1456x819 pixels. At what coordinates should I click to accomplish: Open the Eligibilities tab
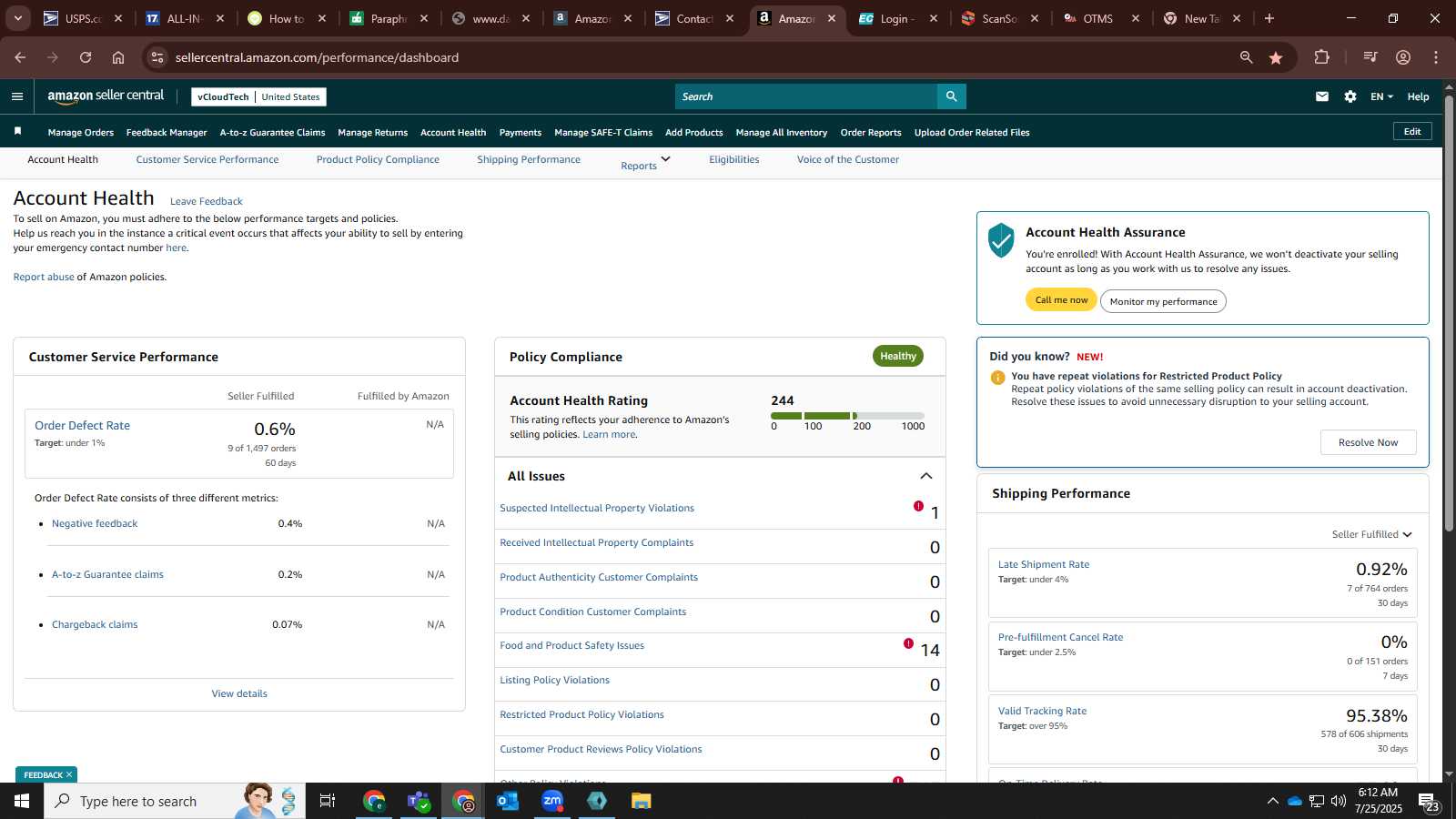pos(734,159)
